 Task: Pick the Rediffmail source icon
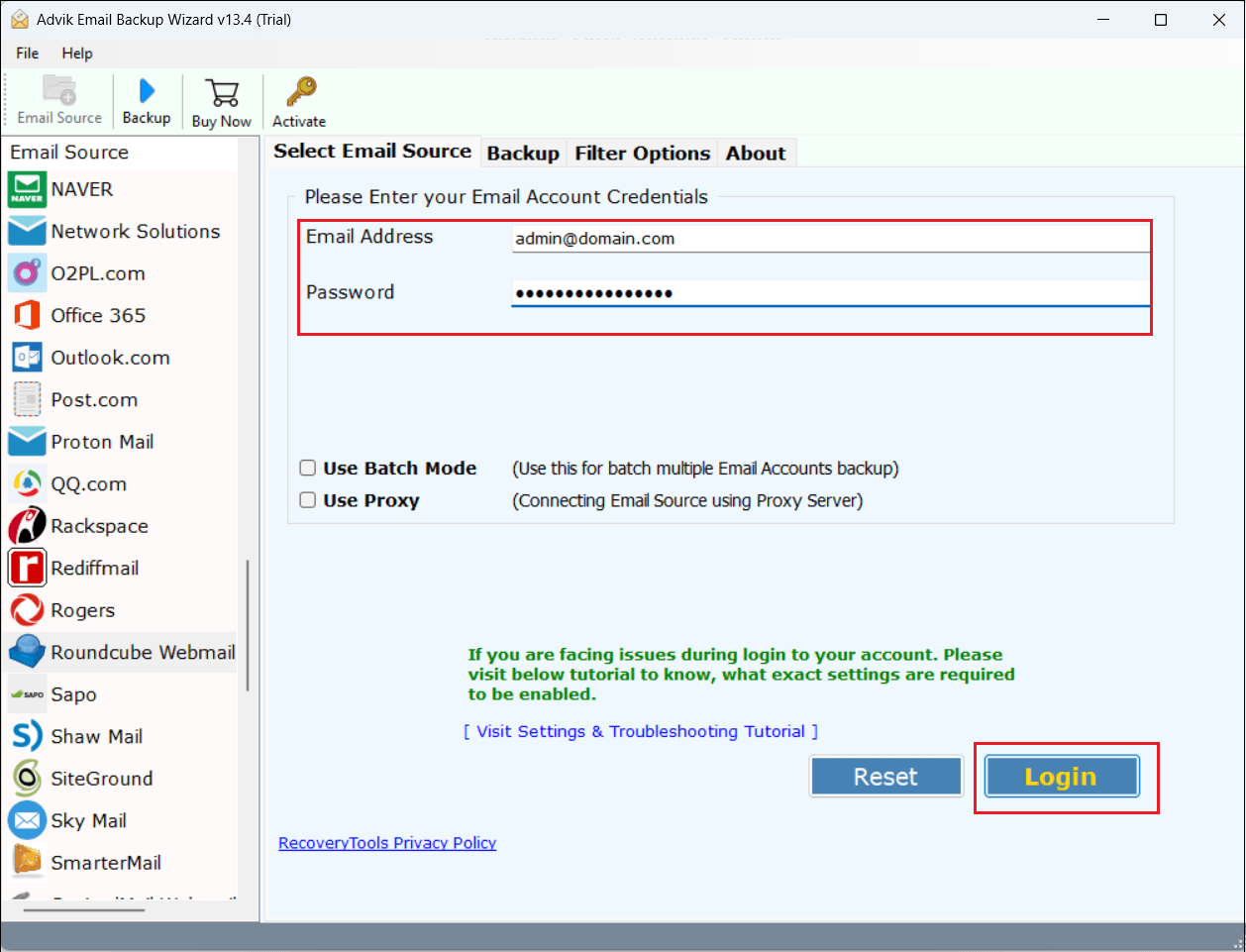coord(27,568)
